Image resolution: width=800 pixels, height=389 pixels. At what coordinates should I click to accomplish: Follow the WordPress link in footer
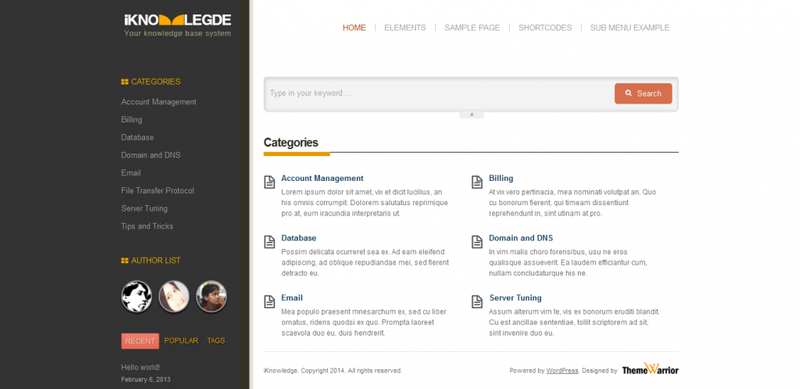click(x=562, y=371)
